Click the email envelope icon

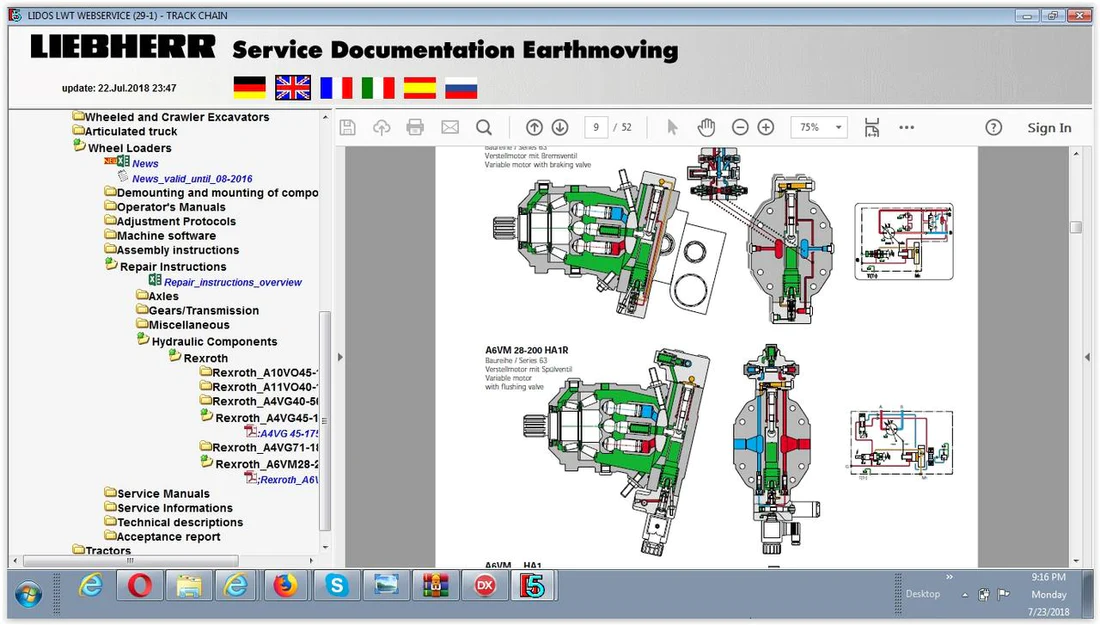(450, 127)
